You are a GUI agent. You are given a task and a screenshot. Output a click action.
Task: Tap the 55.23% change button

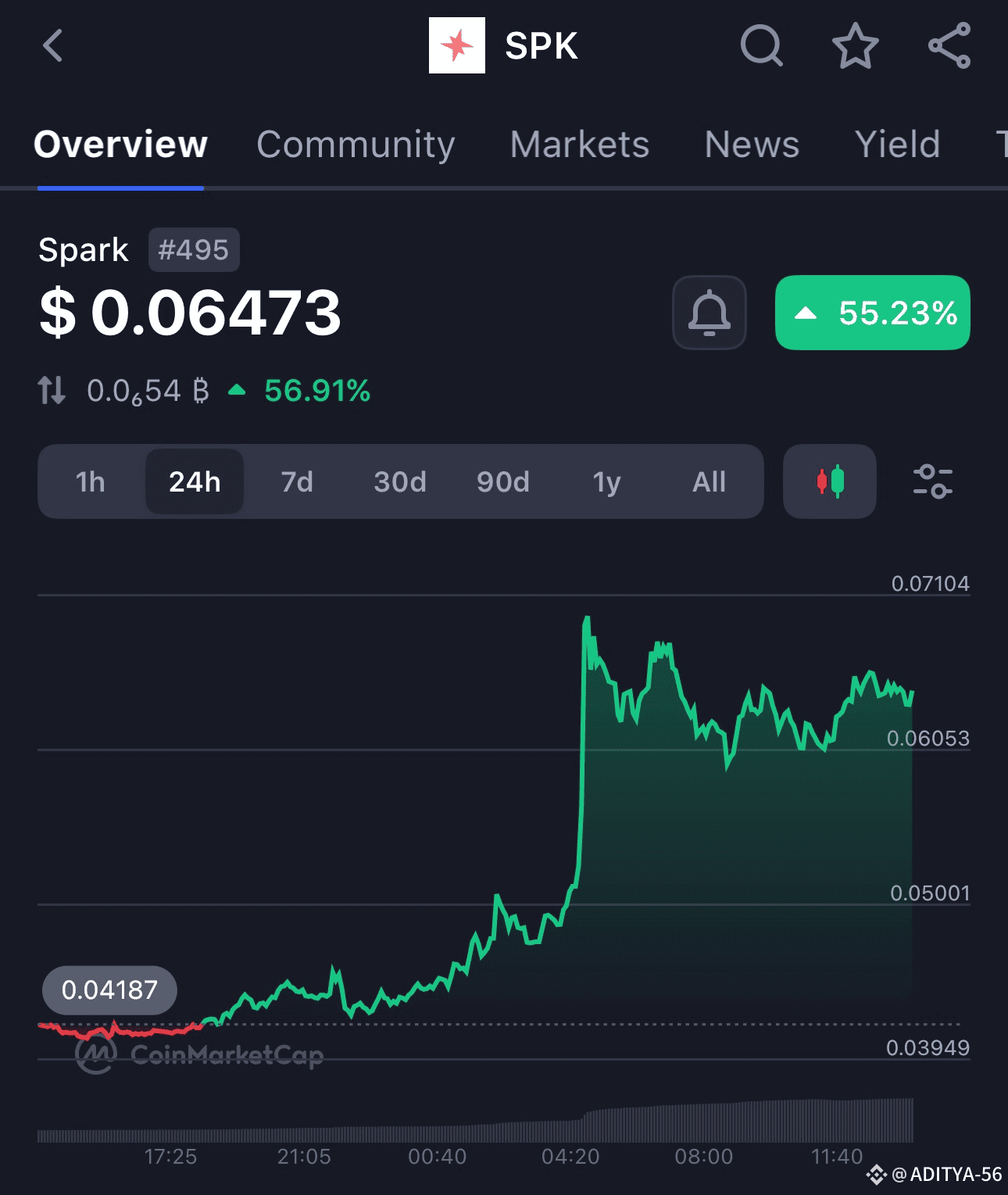coord(873,313)
